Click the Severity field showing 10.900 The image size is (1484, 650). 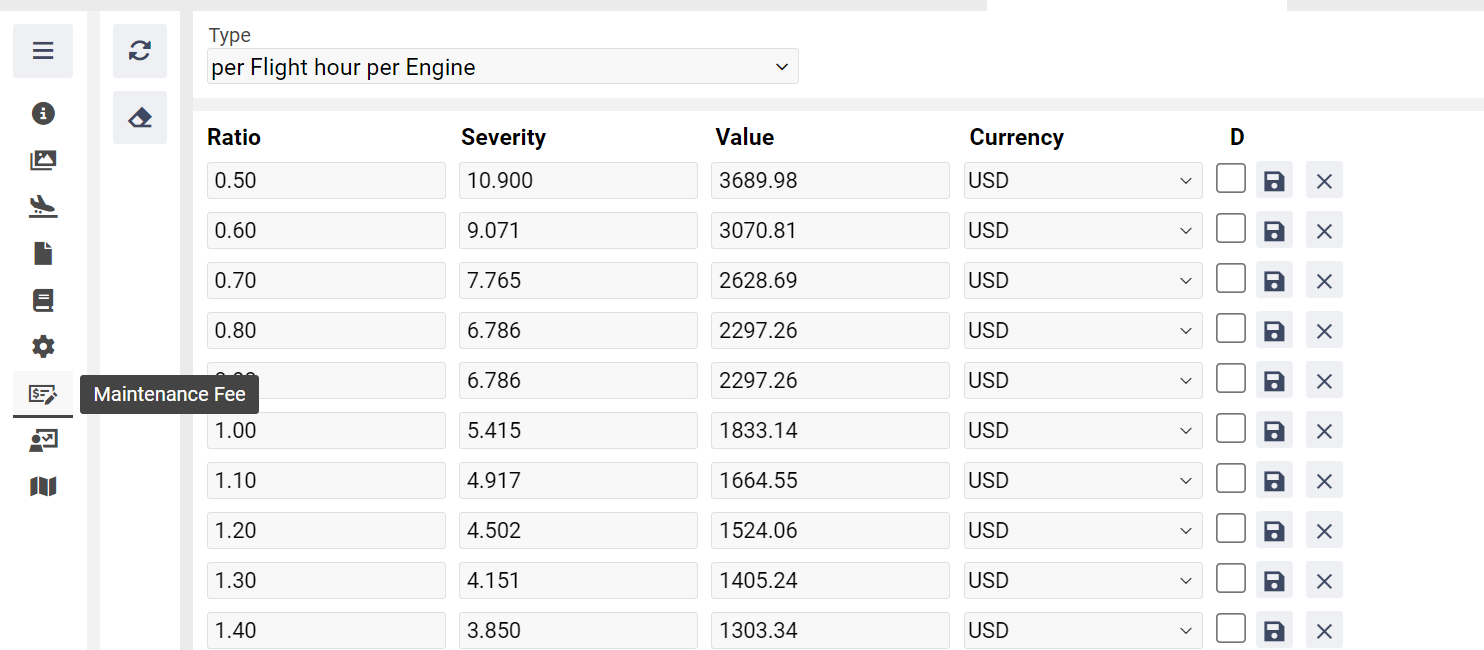point(578,181)
